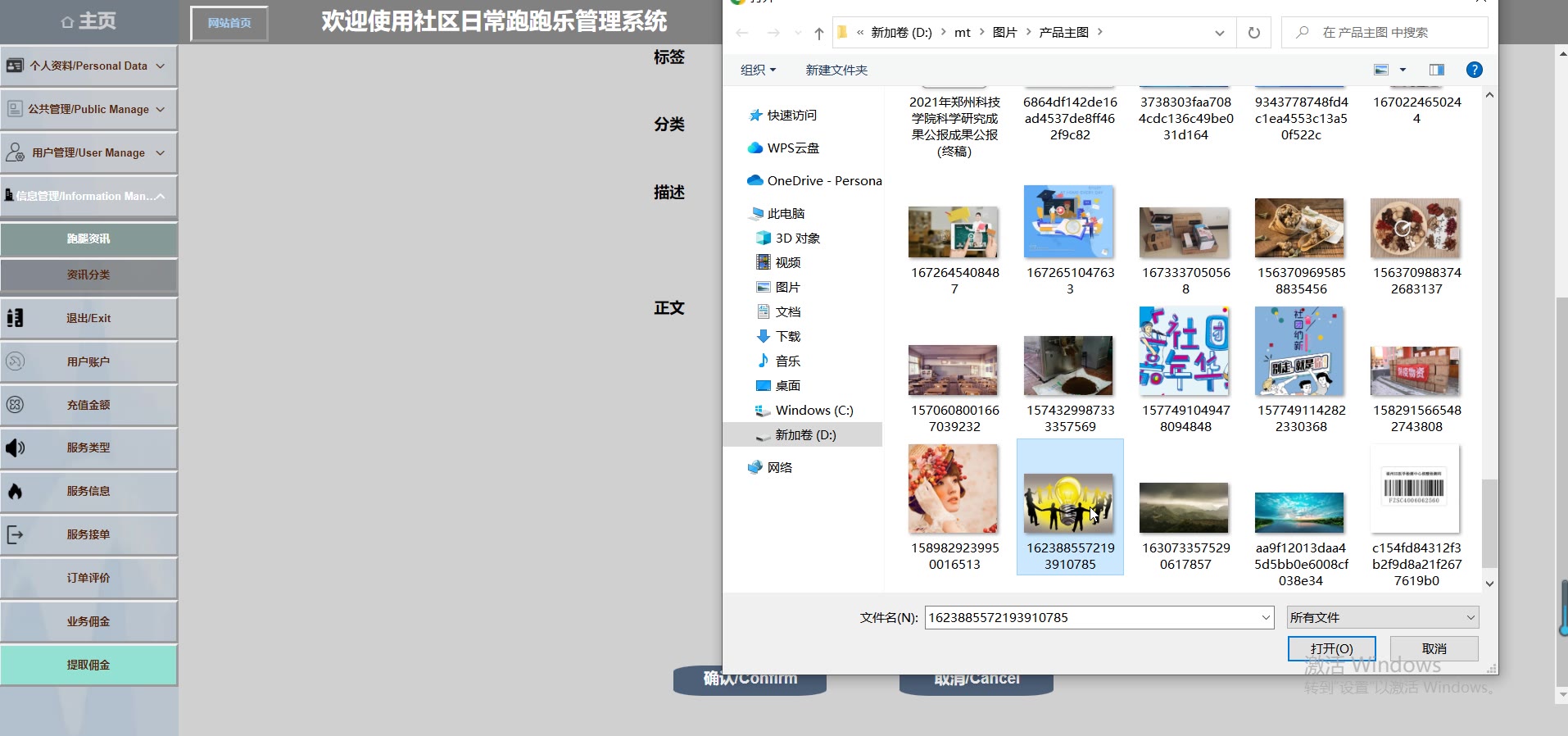Select Windows (C:) drive
This screenshot has width=1568, height=736.
point(813,411)
